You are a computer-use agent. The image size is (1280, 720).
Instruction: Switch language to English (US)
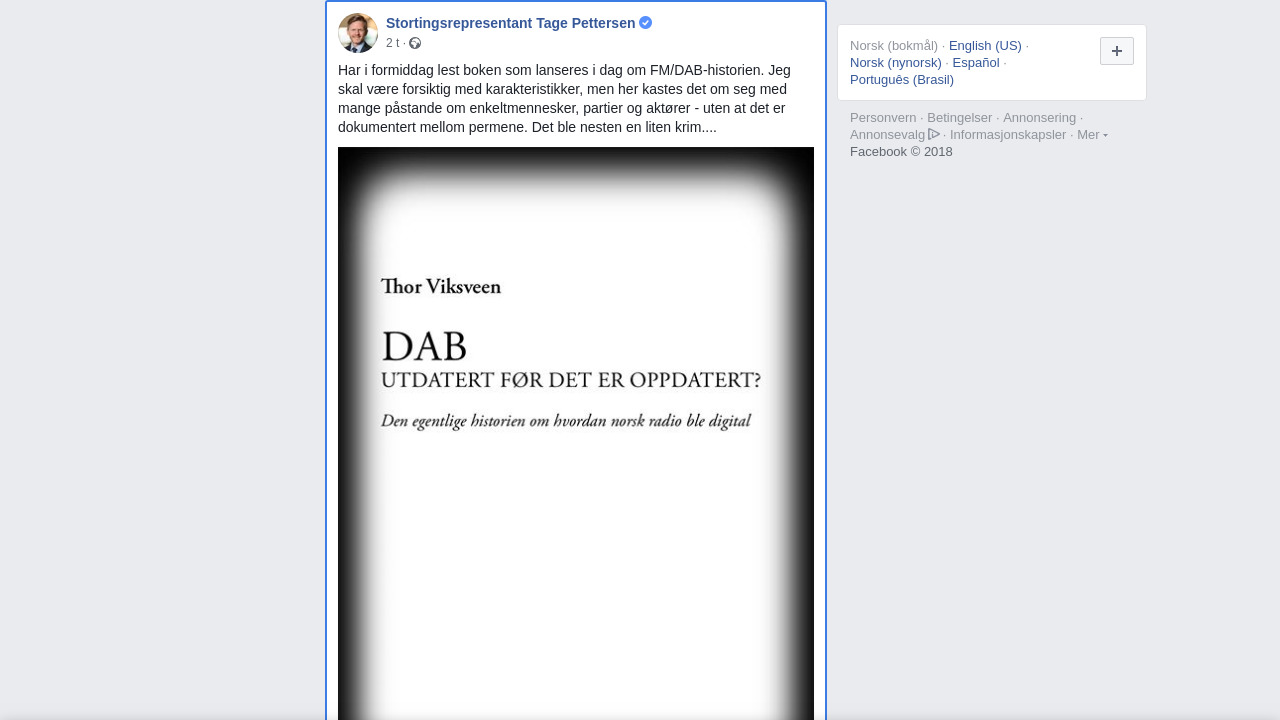(x=985, y=46)
